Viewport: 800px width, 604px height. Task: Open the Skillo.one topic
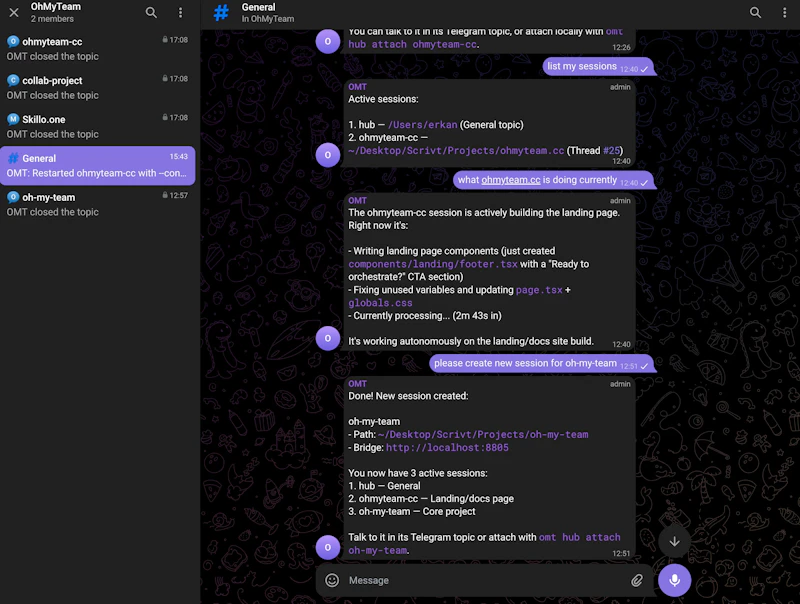[x=97, y=127]
